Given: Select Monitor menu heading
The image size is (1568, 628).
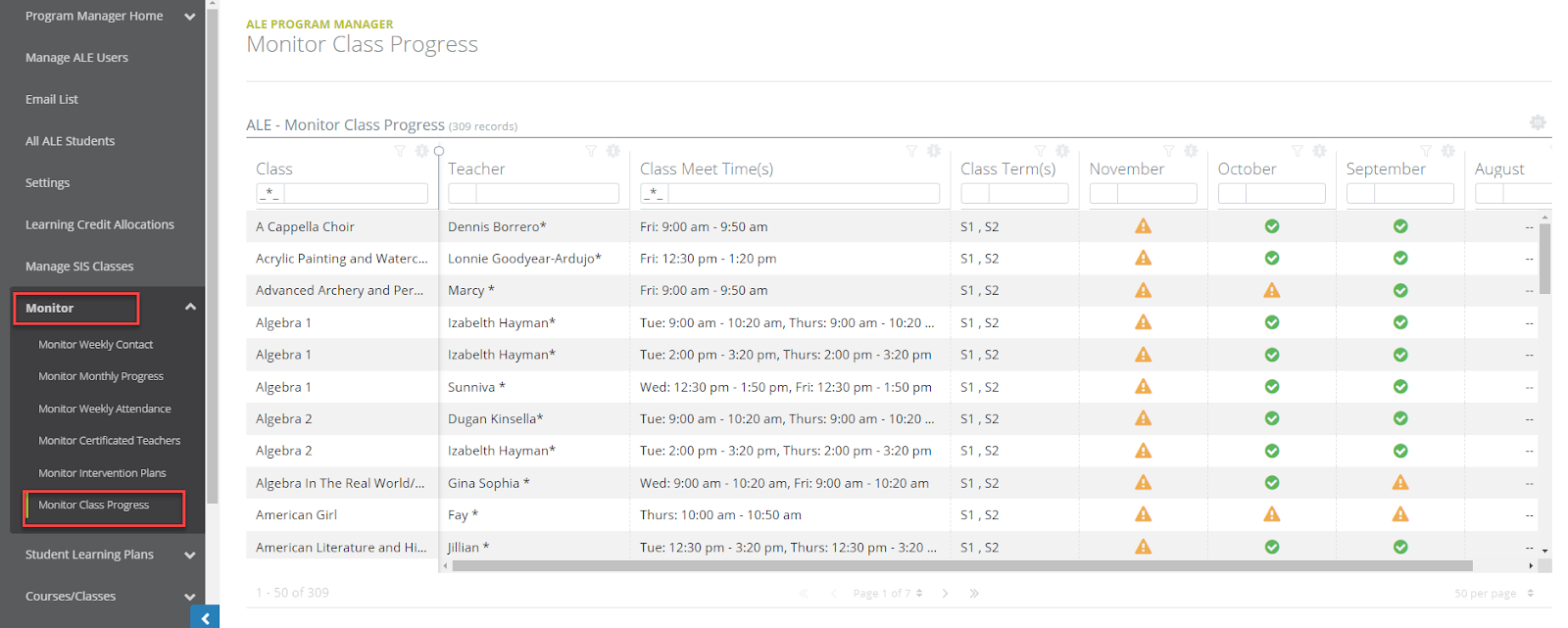Looking at the screenshot, I should pos(50,308).
